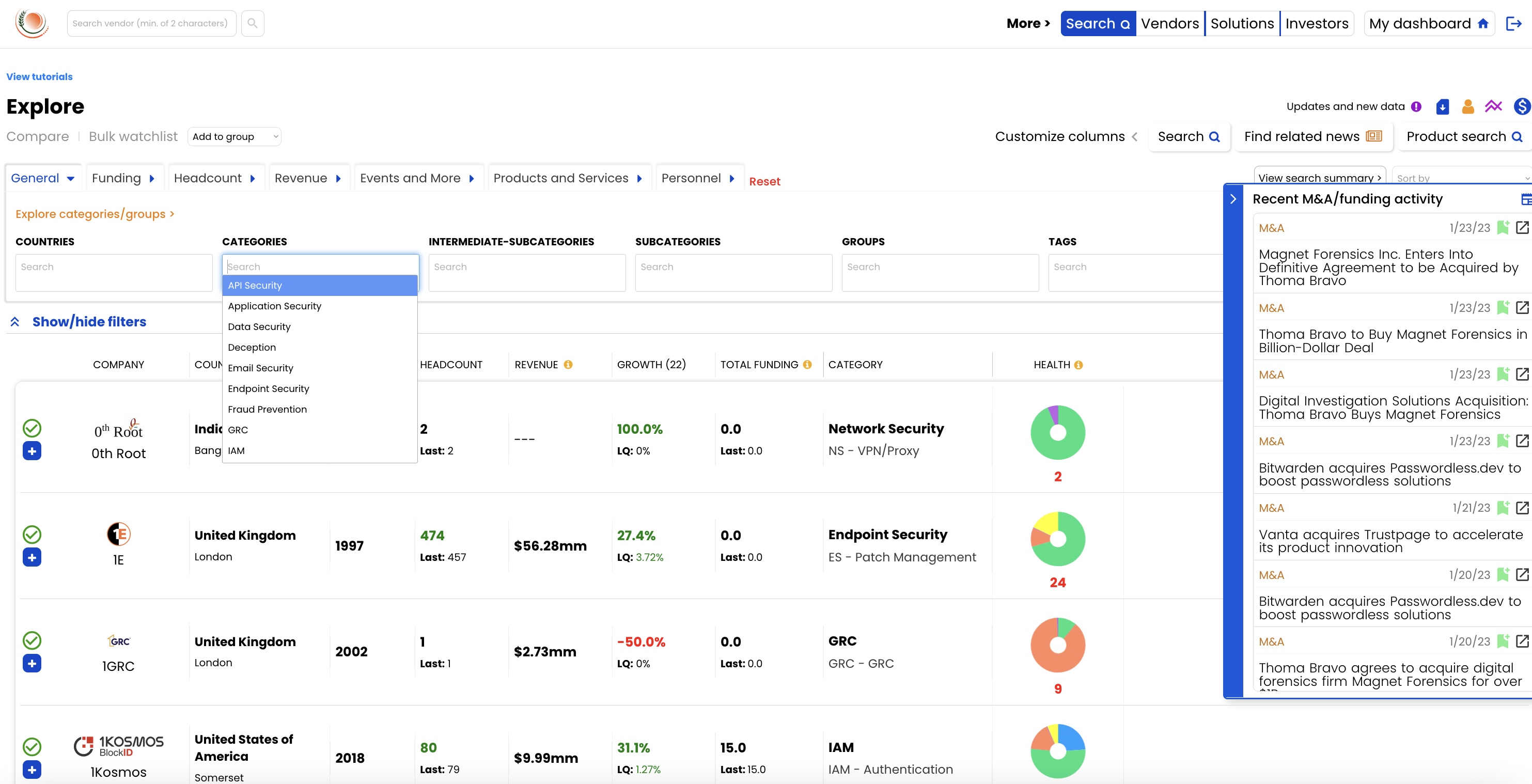Switch to the Vendors navigation tab
Screen dimensions: 1532x784
click(1169, 23)
